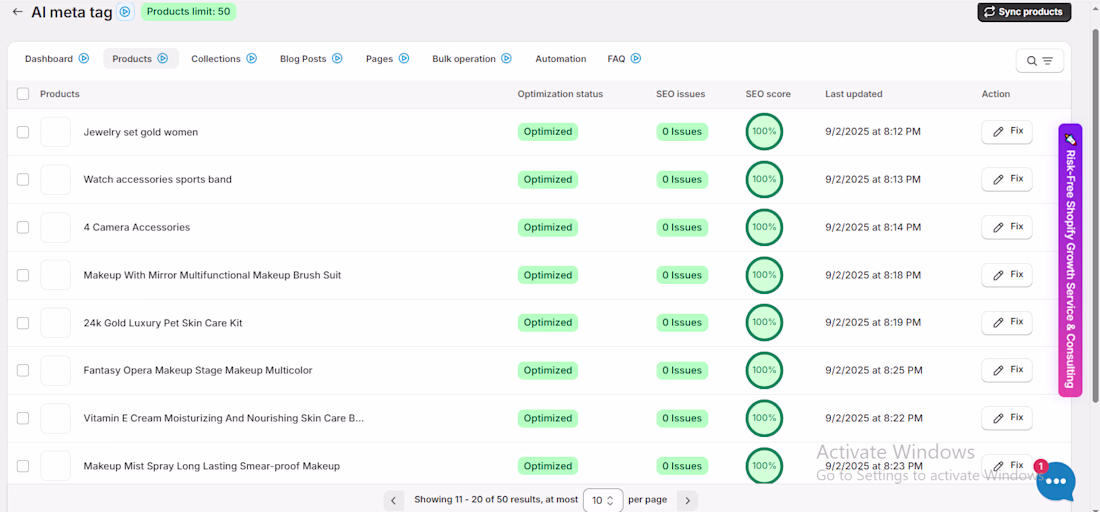Click Fix for 4 Camera Accessories
Viewport: 1100px width, 512px height.
coord(1007,227)
